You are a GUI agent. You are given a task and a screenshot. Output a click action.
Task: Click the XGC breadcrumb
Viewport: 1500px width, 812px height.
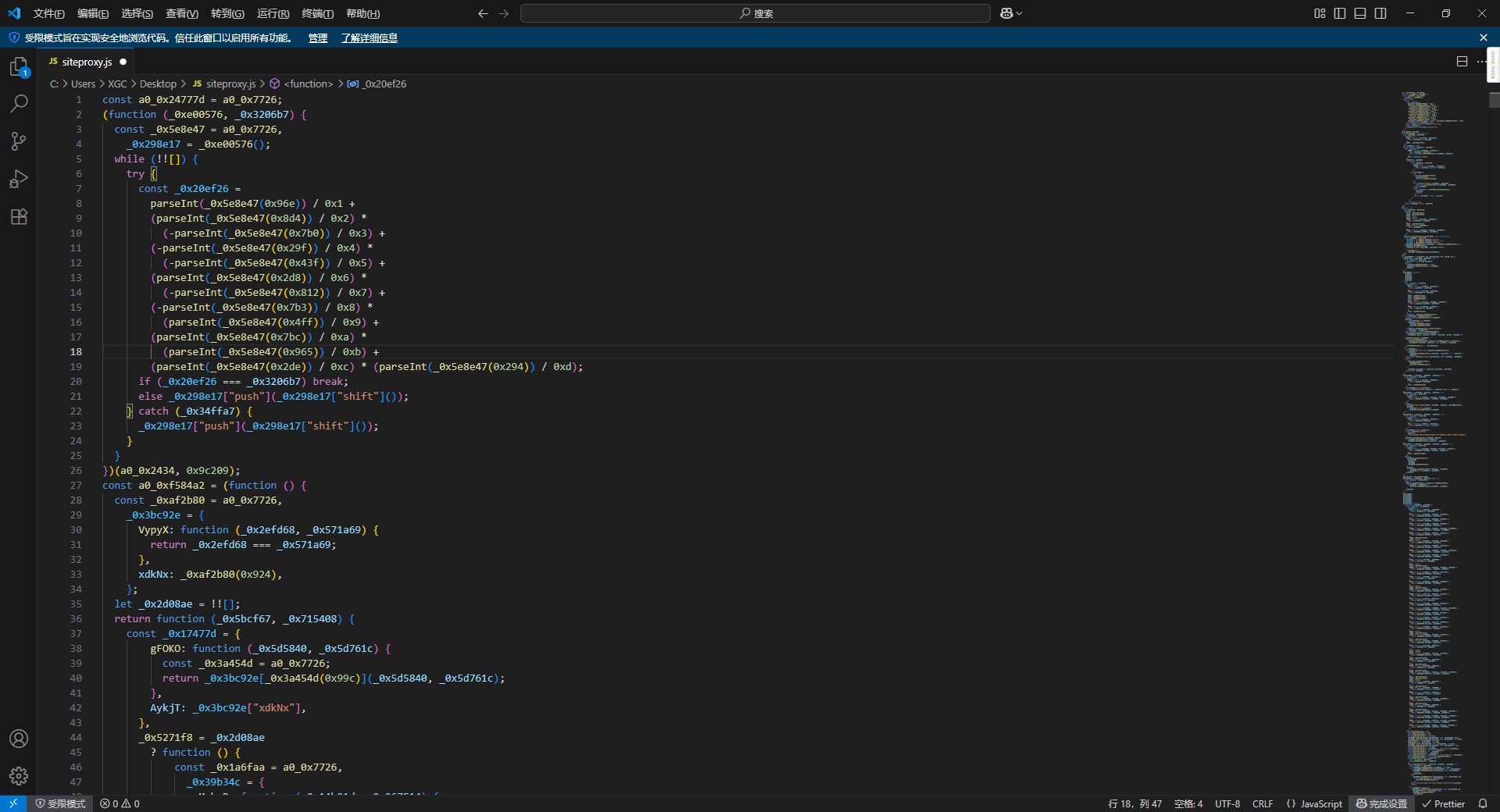coord(117,84)
